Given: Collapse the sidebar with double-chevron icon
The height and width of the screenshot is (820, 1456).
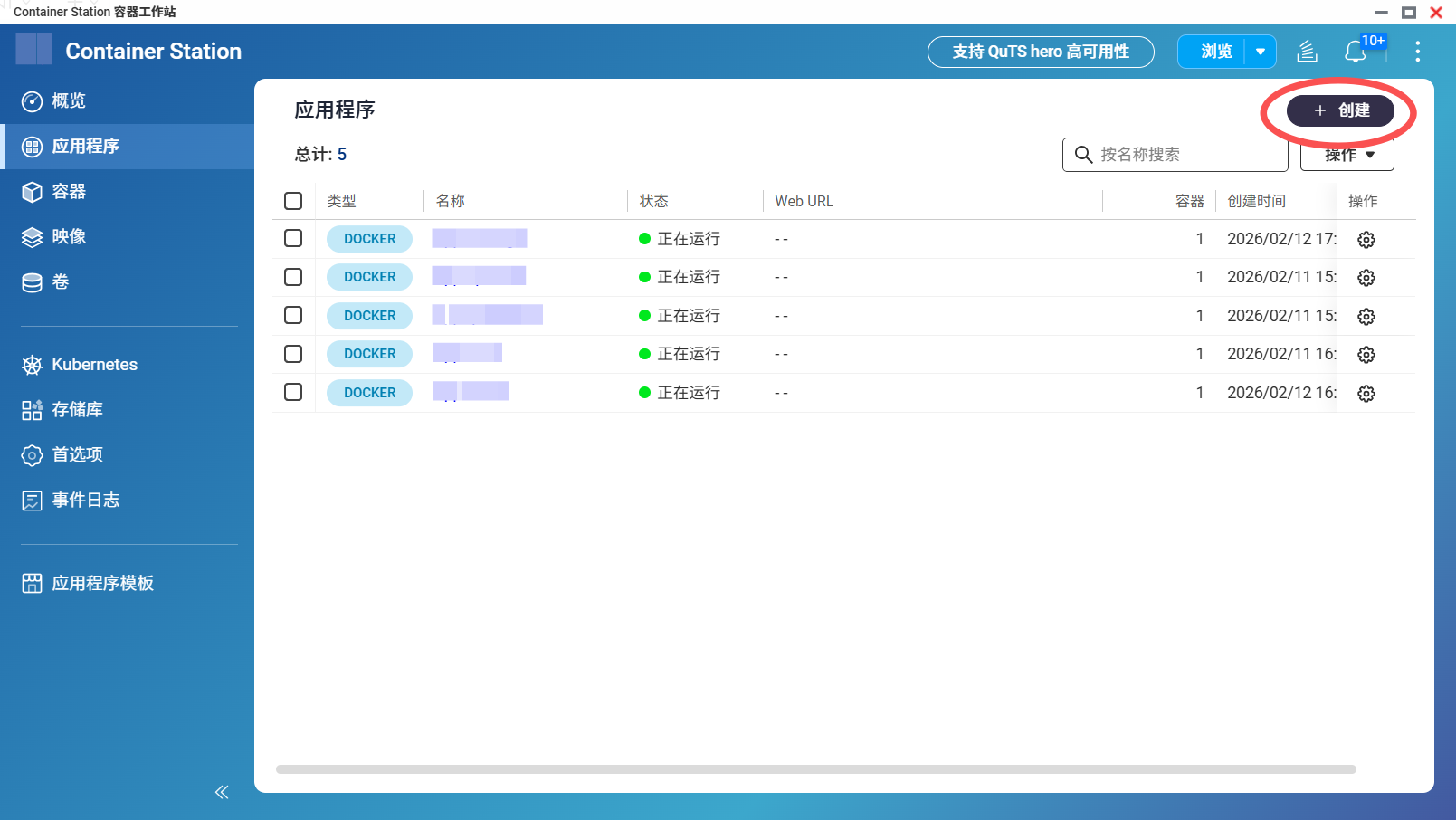Looking at the screenshot, I should pyautogui.click(x=222, y=792).
